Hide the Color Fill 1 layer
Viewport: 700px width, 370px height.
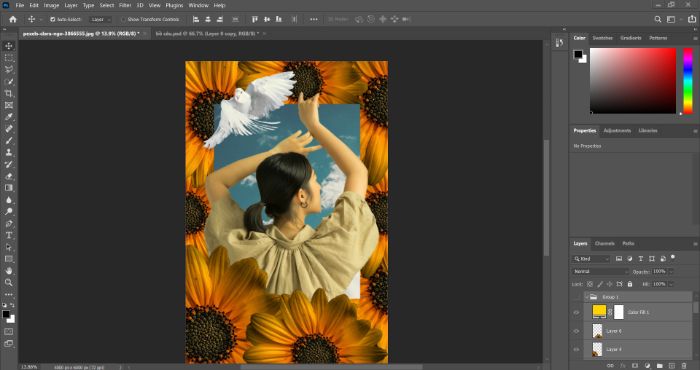576,312
